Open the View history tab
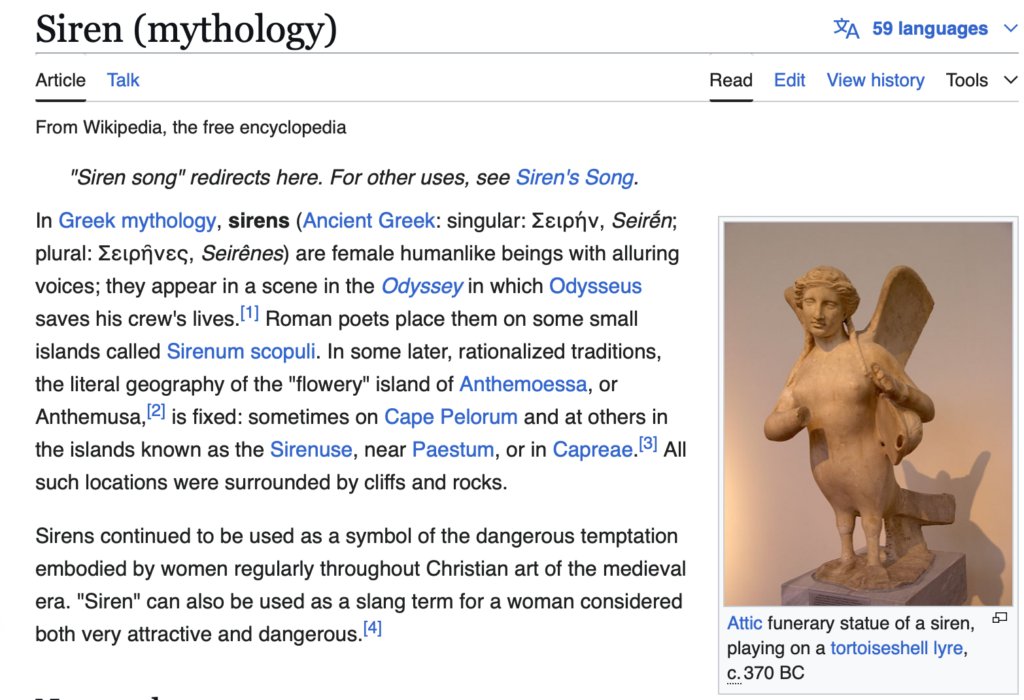1024x700 pixels. 875,80
